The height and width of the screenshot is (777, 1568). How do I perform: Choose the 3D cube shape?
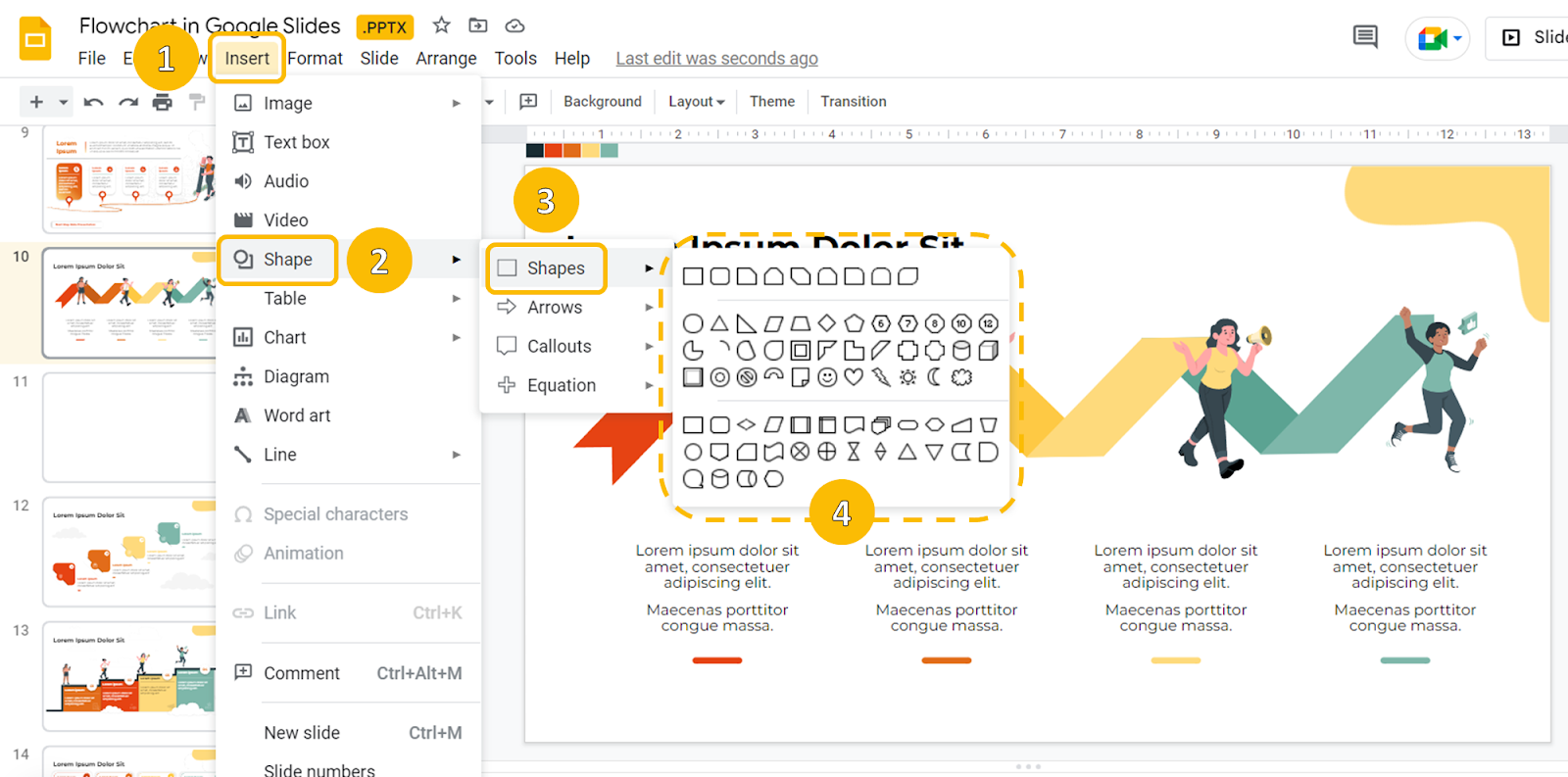pyautogui.click(x=989, y=350)
